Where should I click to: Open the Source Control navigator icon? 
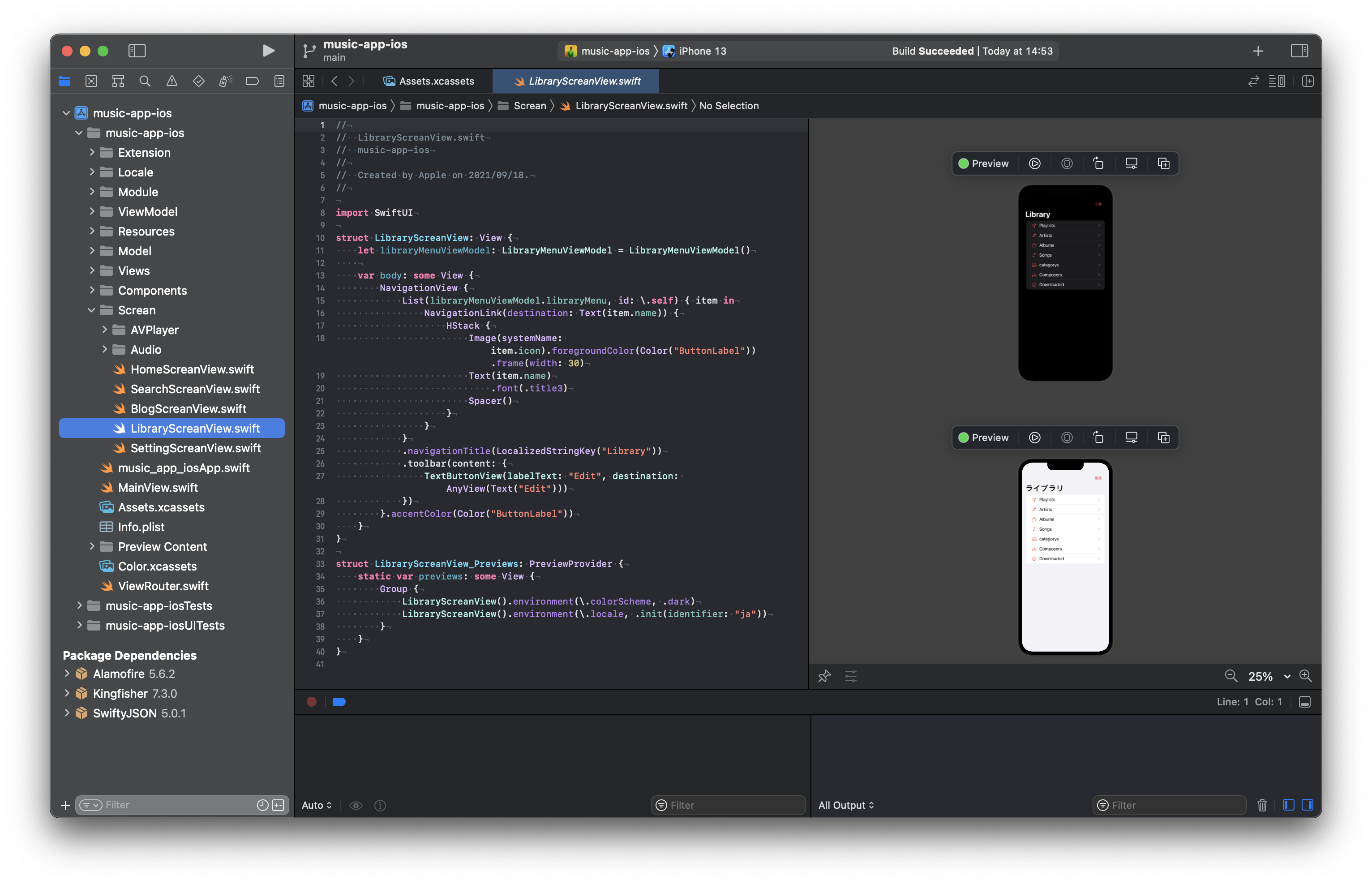91,81
